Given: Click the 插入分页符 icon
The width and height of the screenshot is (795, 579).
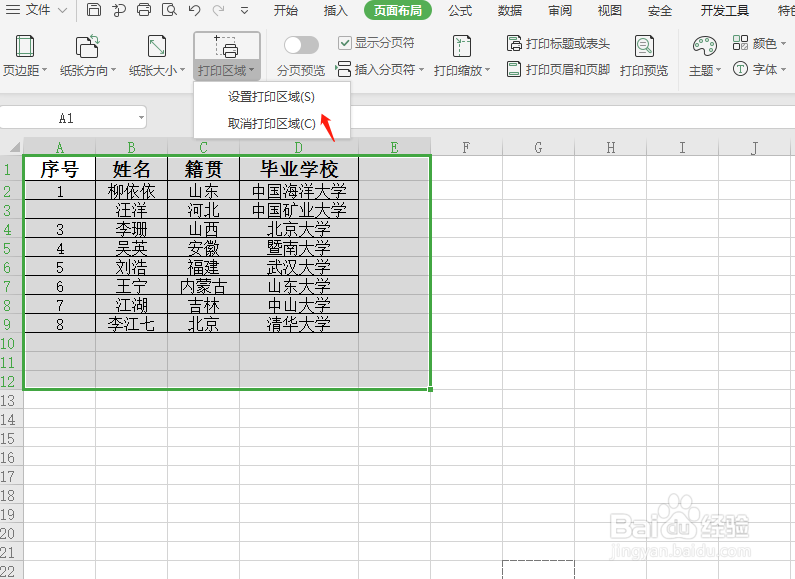Looking at the screenshot, I should 343,69.
